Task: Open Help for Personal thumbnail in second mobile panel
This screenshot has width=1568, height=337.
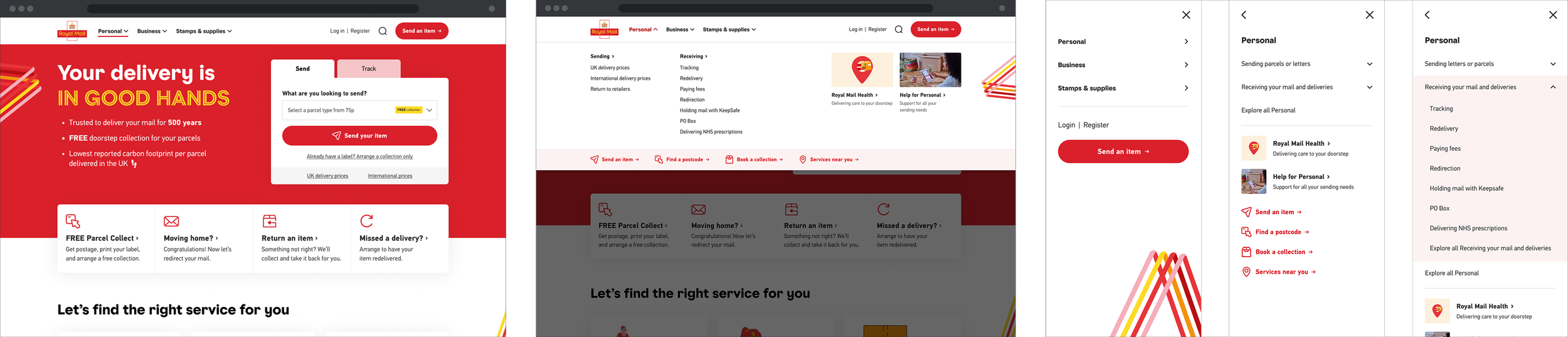Action: pos(1254,181)
